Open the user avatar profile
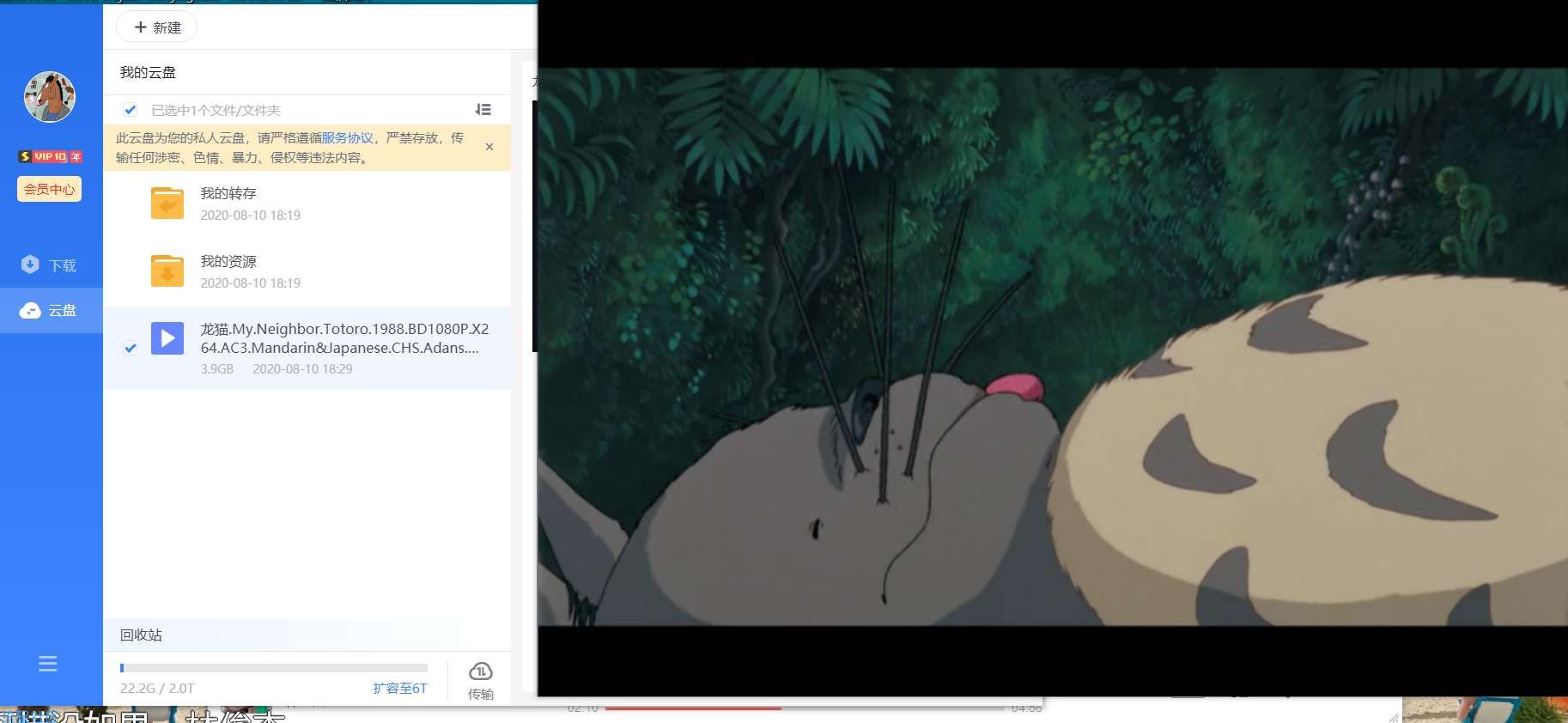 (50, 96)
